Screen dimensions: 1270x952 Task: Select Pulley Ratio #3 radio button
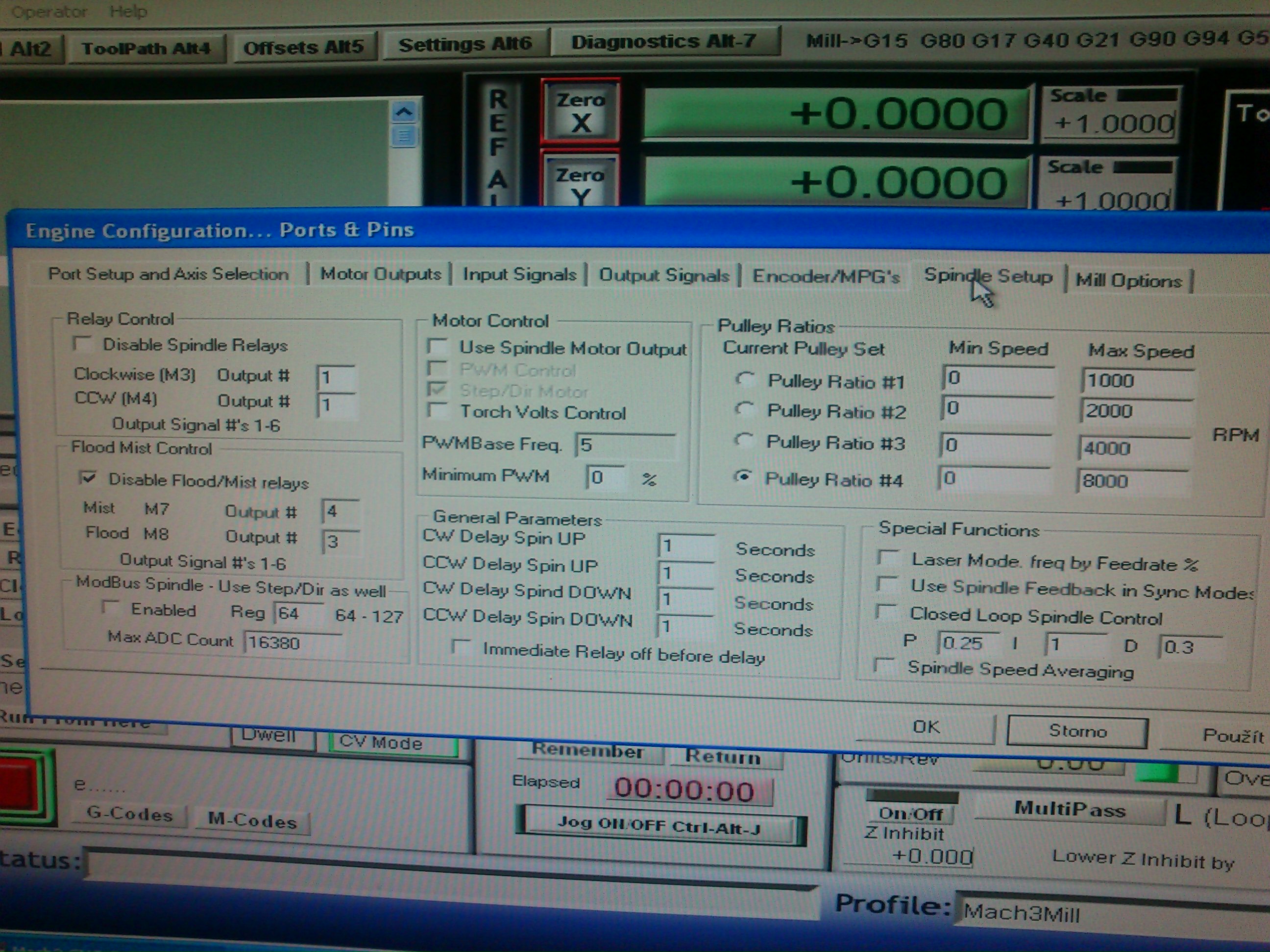click(x=744, y=441)
